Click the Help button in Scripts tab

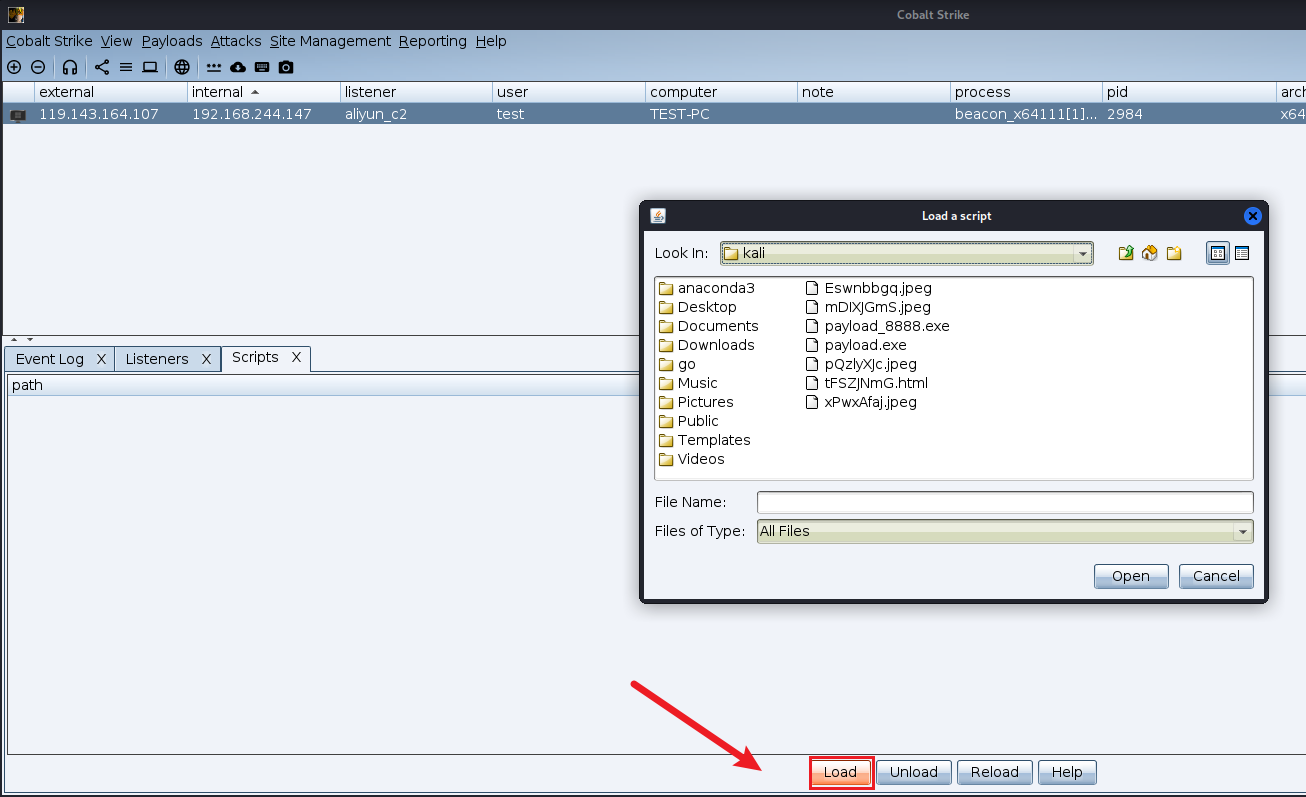1067,772
